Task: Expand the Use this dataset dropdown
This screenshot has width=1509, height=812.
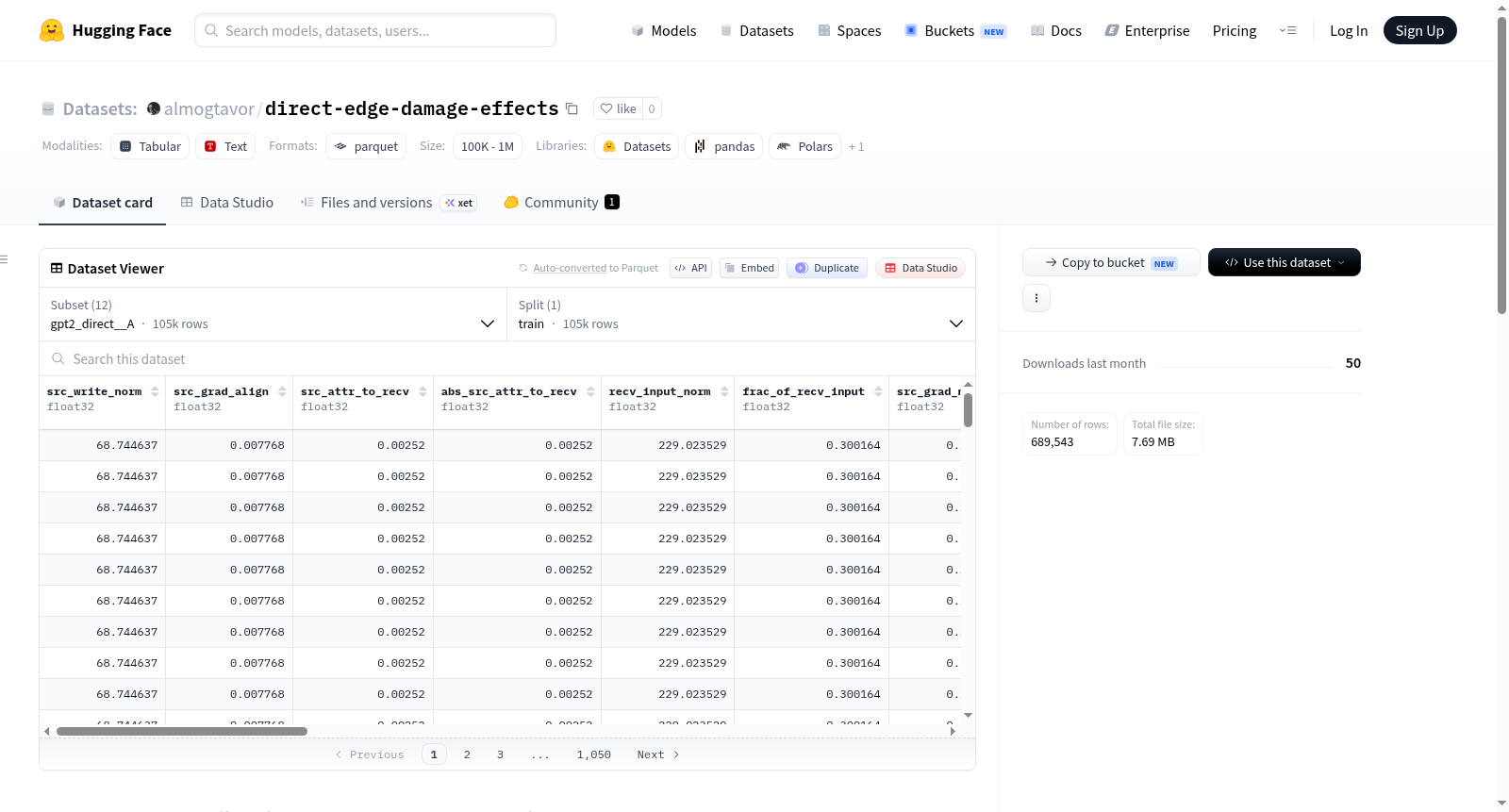Action: click(x=1285, y=262)
